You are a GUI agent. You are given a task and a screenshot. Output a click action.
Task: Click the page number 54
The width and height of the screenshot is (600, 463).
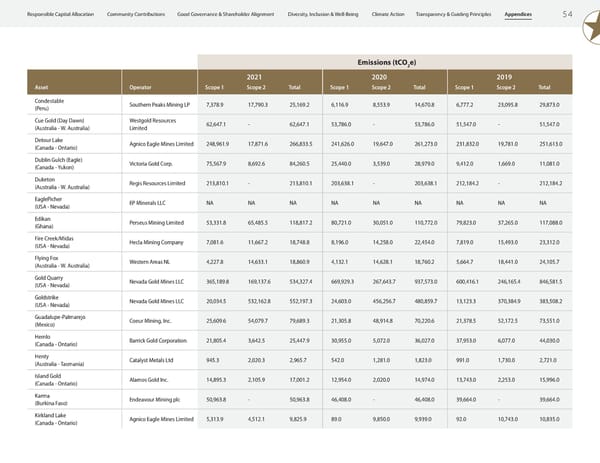point(565,14)
